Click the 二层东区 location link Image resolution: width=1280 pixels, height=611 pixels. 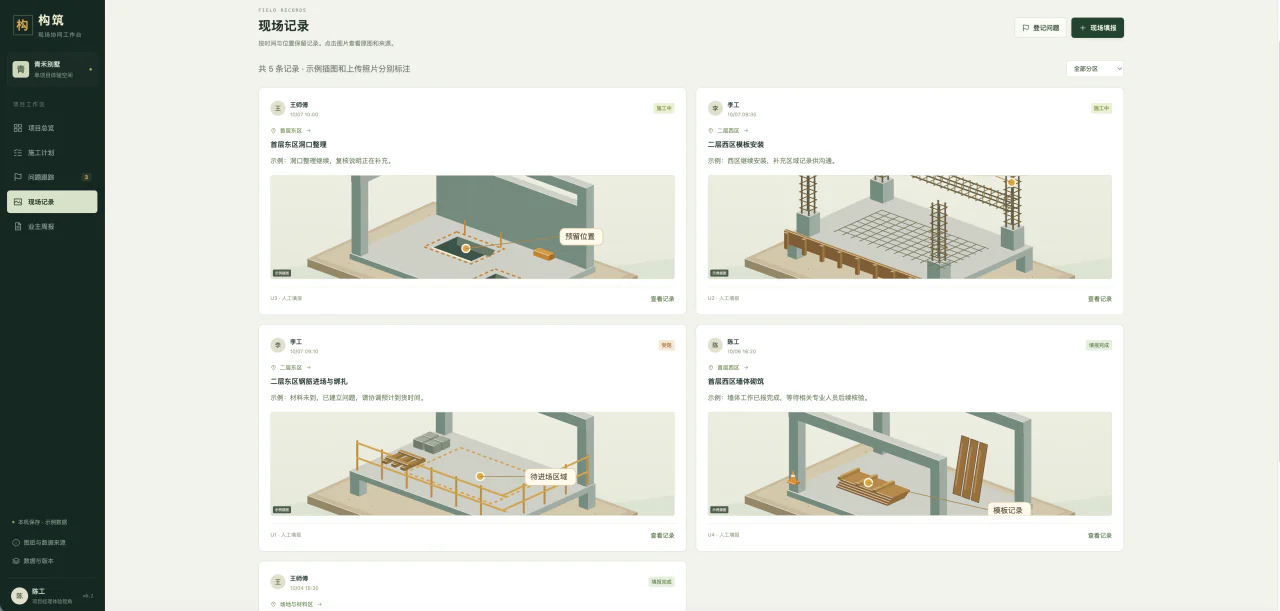[291, 367]
